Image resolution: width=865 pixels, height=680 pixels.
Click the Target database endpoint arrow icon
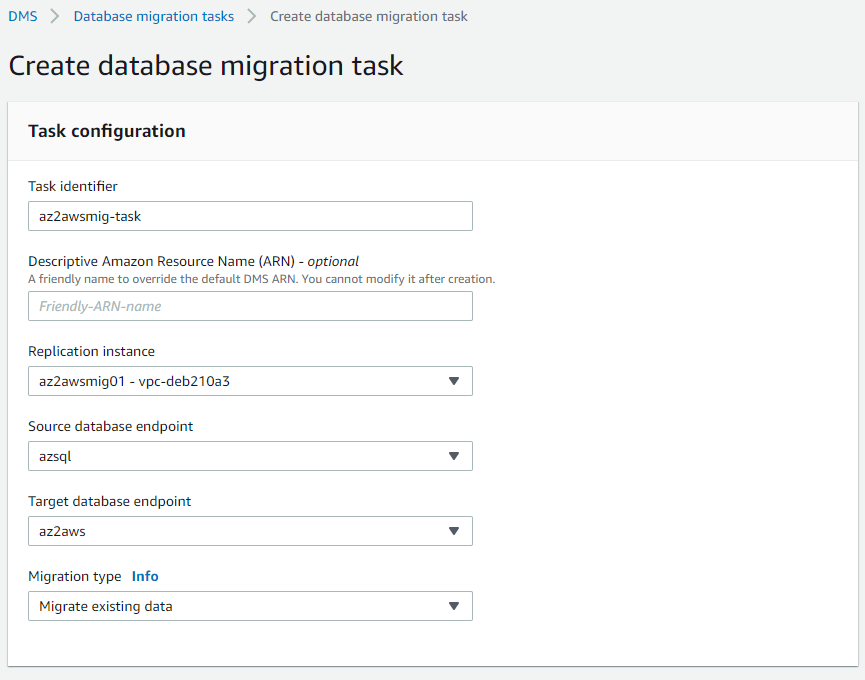453,531
